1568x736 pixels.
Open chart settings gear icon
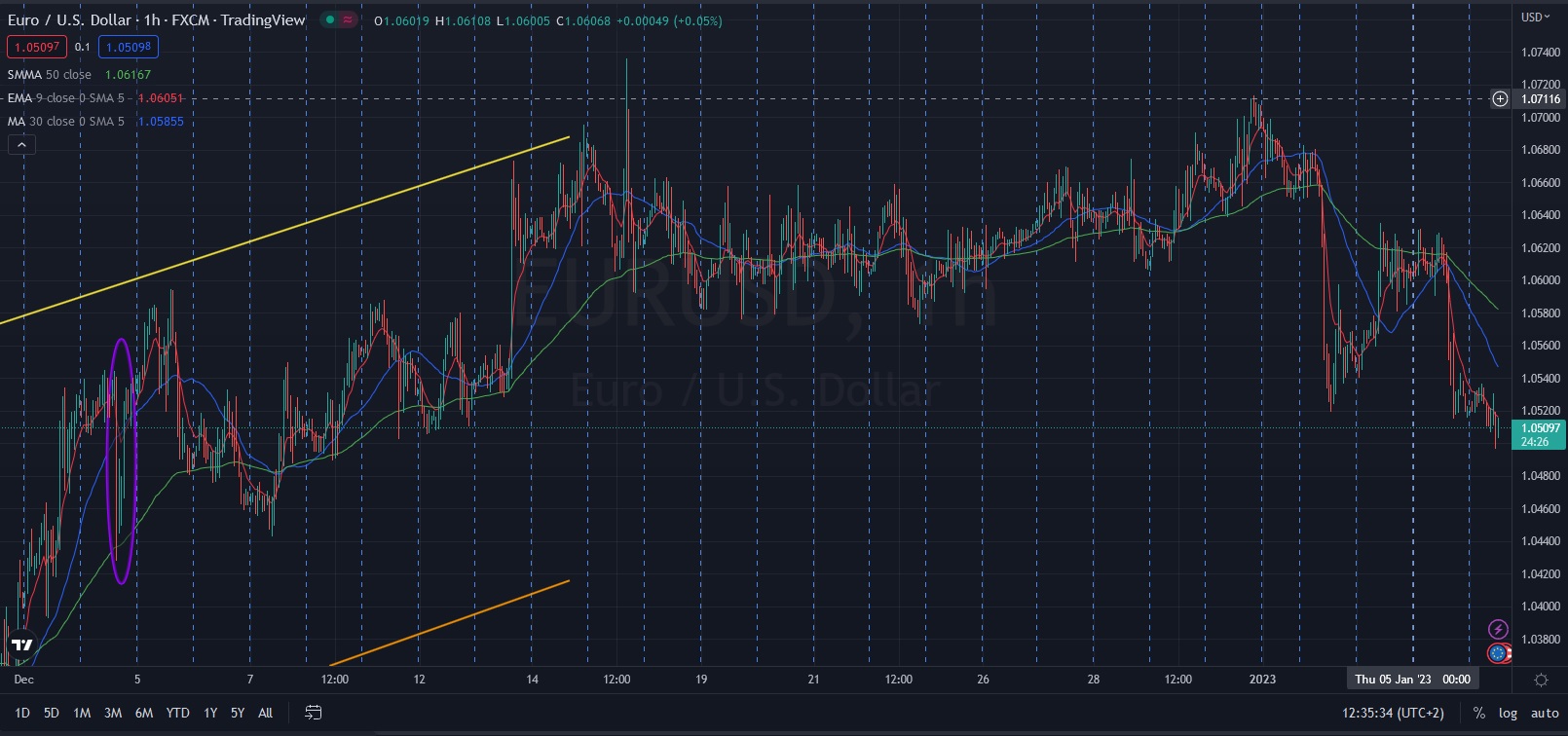click(x=1541, y=680)
